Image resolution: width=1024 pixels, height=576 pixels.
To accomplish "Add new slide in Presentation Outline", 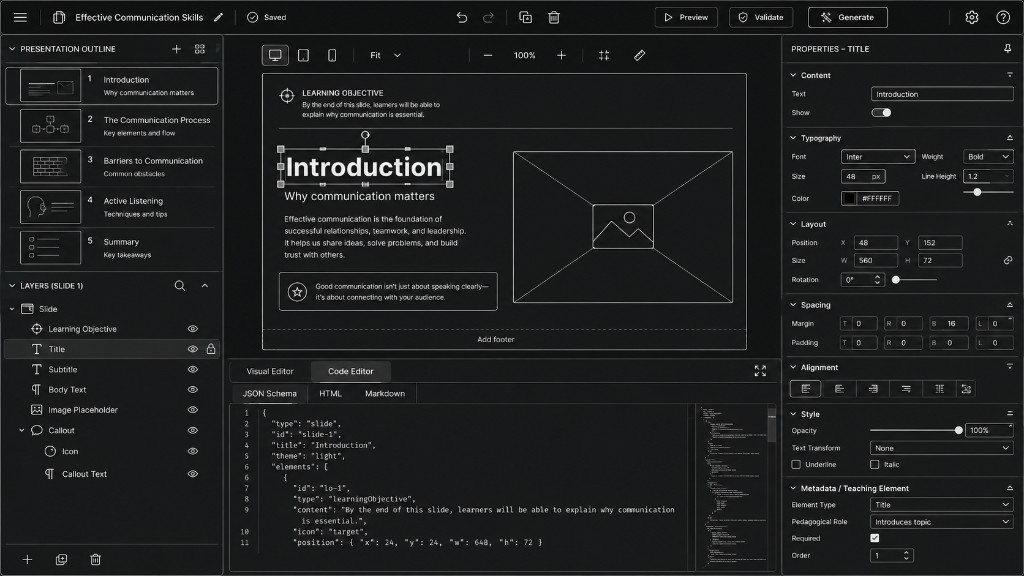I will pos(176,49).
